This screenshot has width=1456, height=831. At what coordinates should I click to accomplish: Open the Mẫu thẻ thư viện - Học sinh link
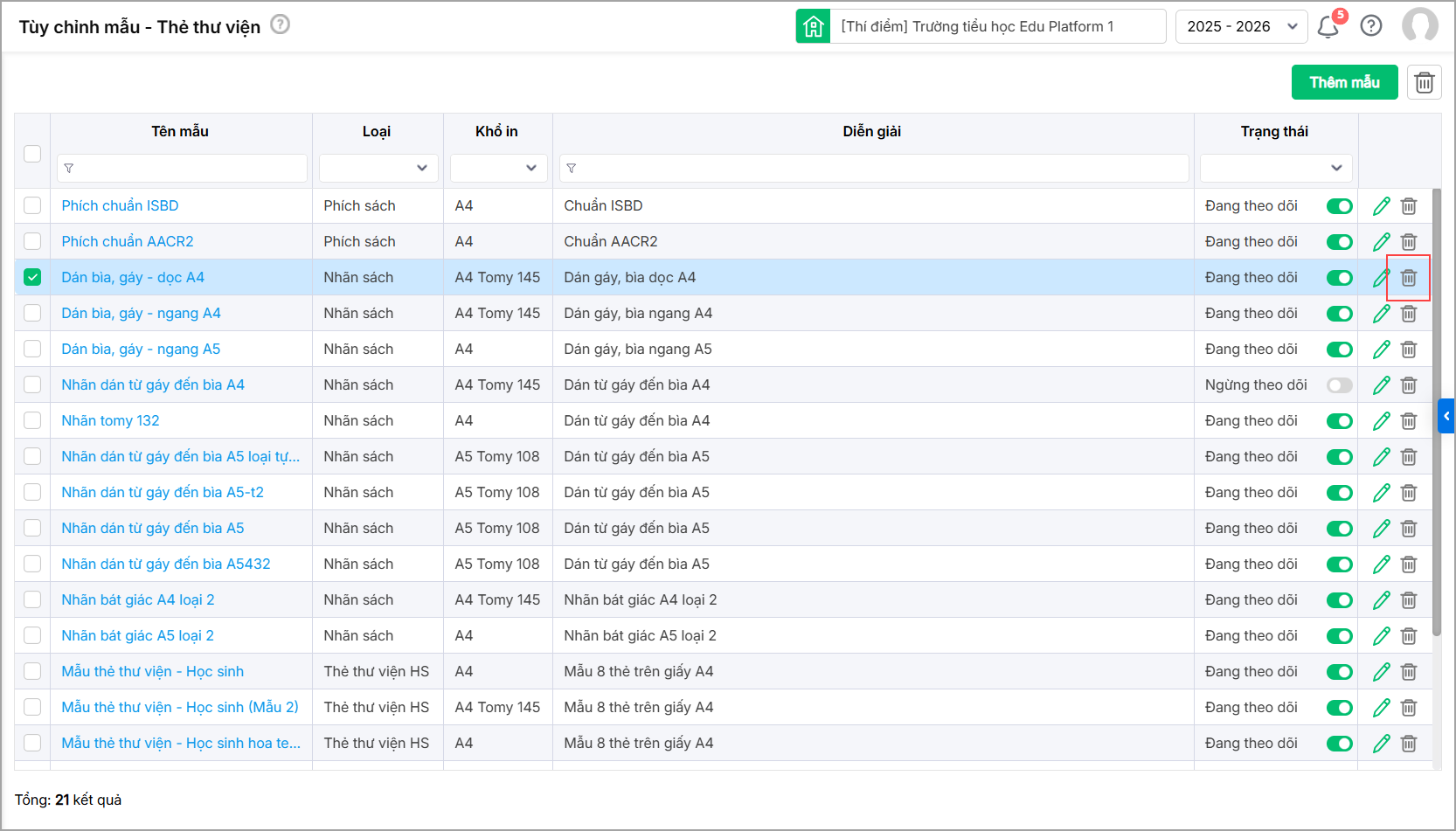(x=152, y=671)
